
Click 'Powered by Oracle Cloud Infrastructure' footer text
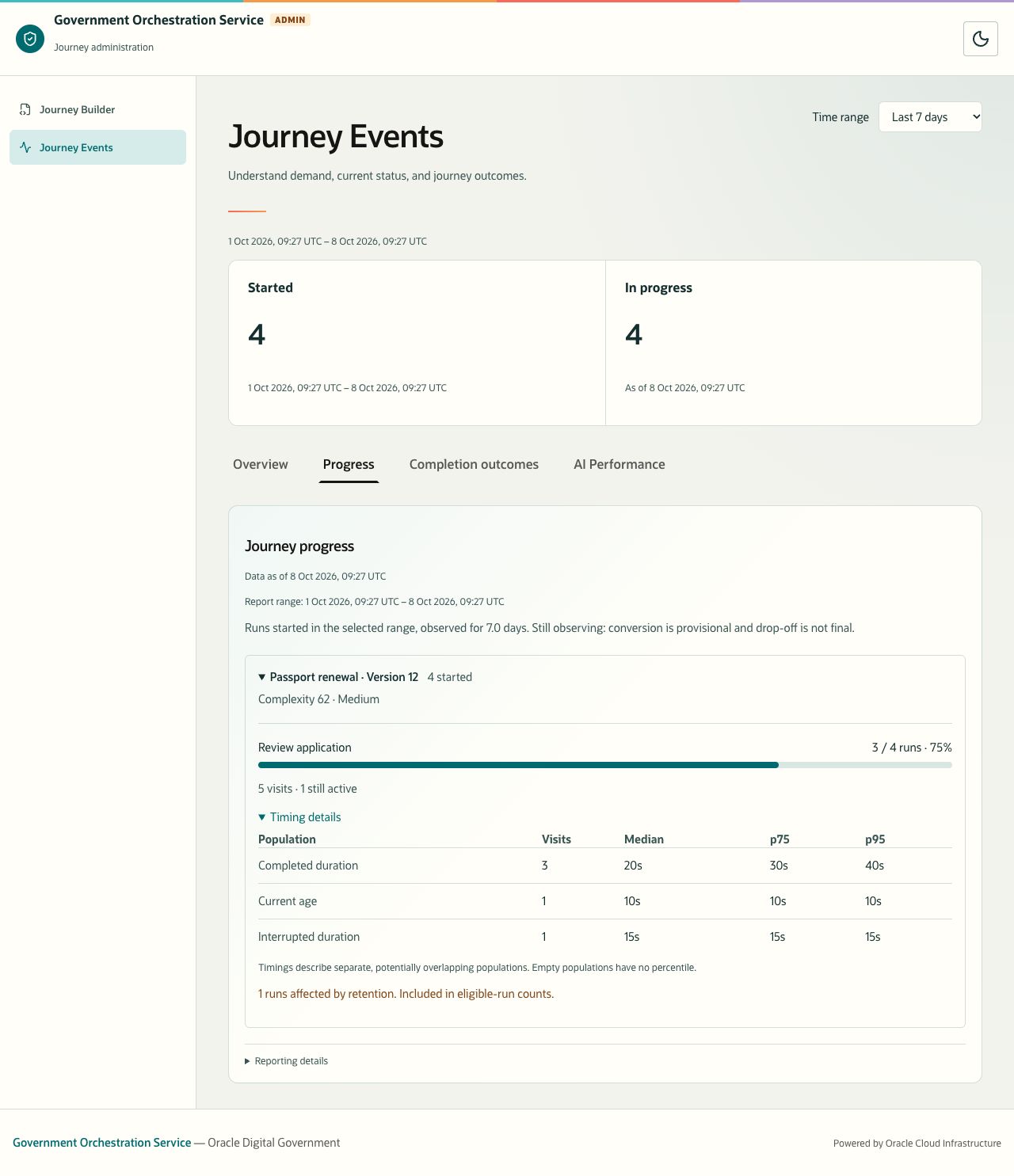click(x=917, y=1144)
